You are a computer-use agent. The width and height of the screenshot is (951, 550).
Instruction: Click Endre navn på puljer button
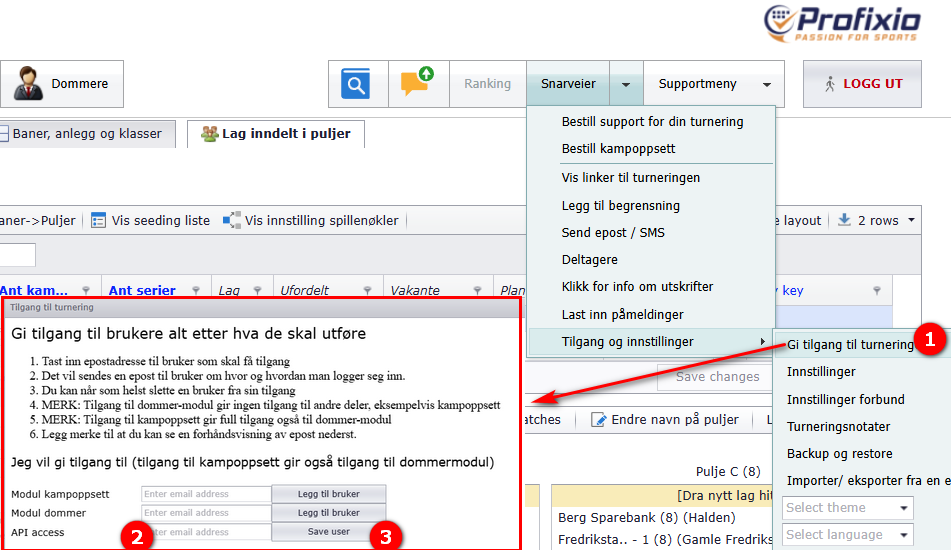click(x=665, y=420)
